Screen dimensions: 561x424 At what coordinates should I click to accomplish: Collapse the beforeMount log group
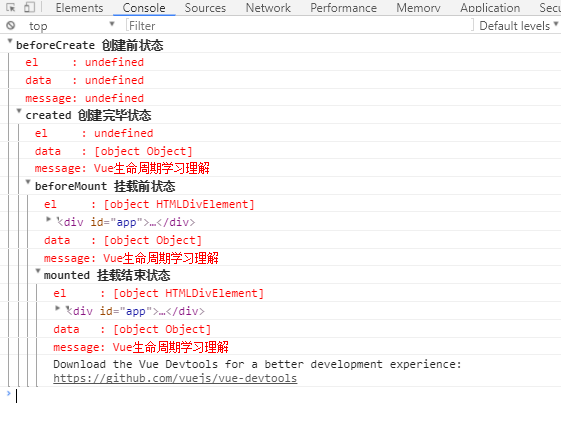[28, 182]
